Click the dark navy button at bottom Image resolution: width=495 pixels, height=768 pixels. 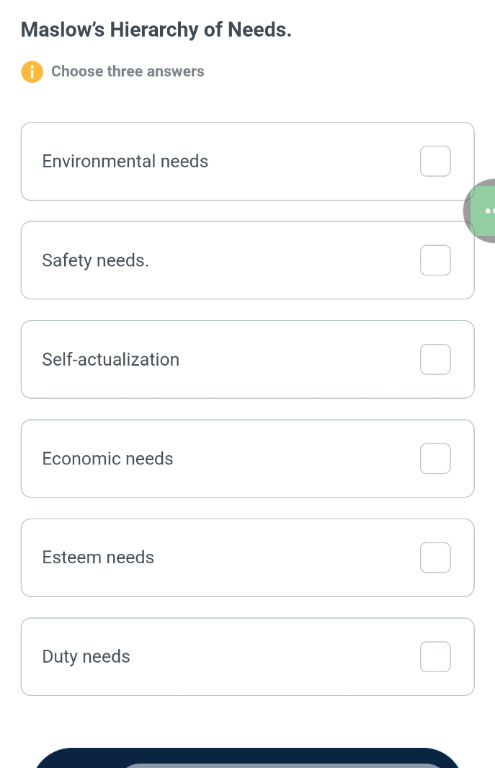click(x=248, y=758)
